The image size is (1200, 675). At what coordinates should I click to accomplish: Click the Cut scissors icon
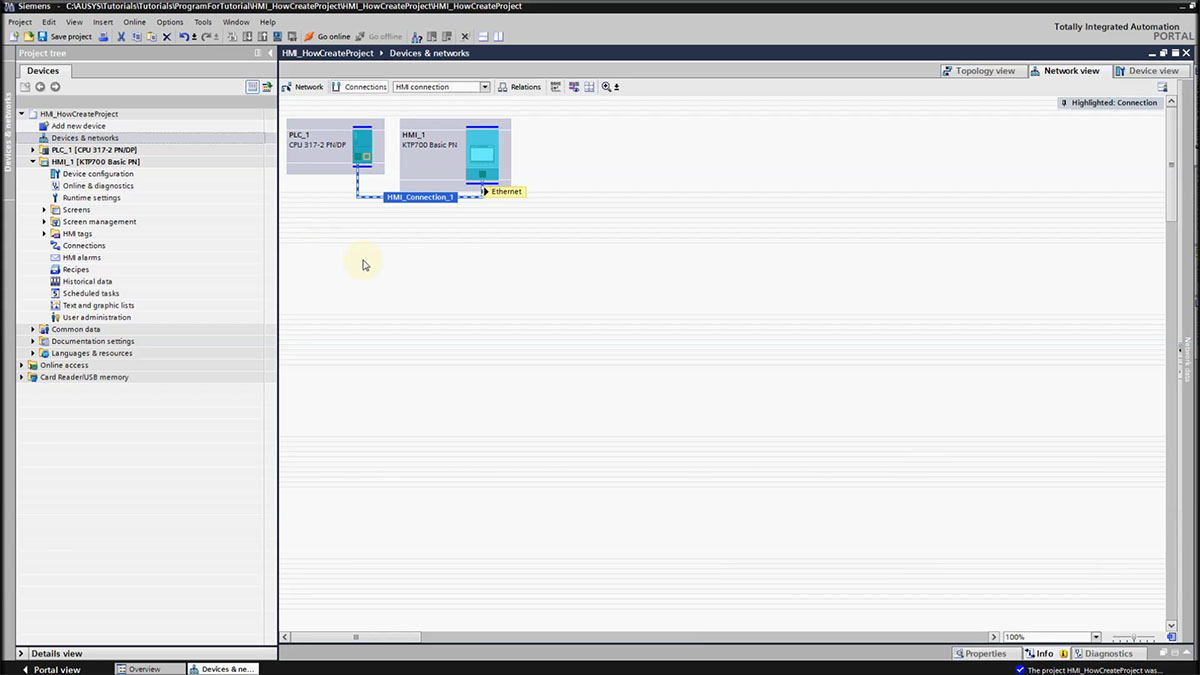point(122,36)
